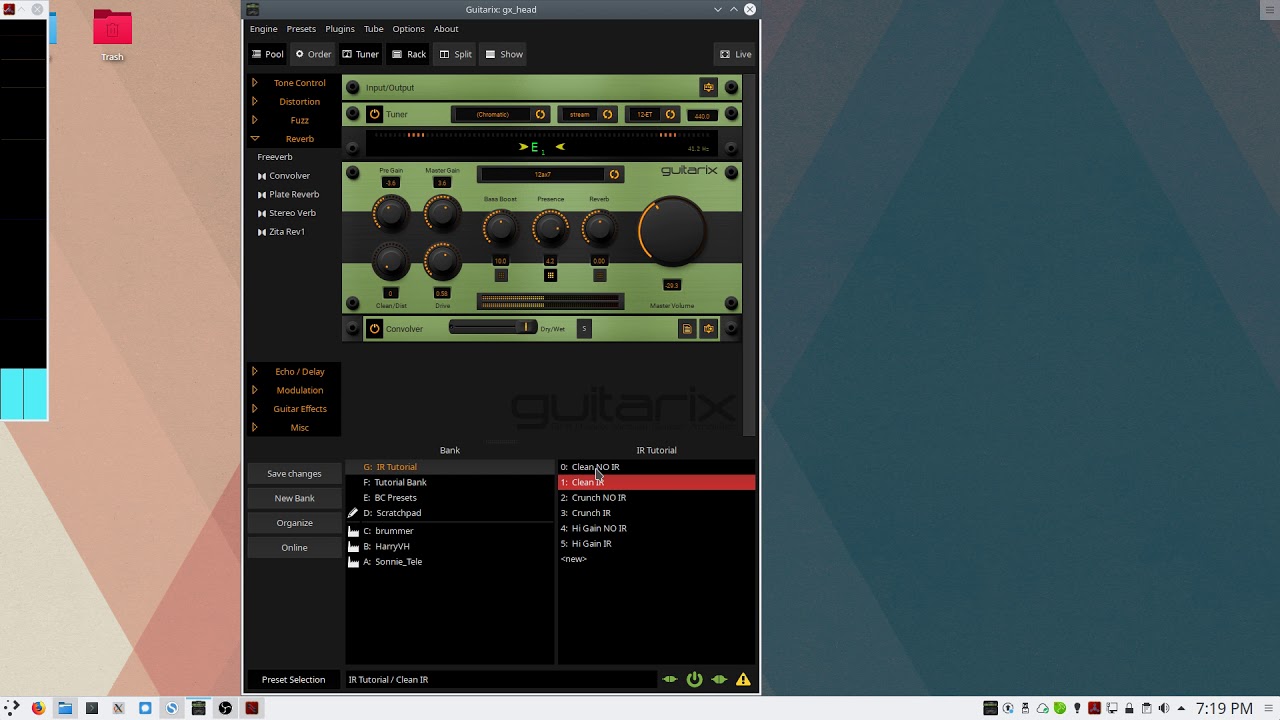Image resolution: width=1280 pixels, height=720 pixels.
Task: Click the Convolver S button
Action: pos(584,328)
